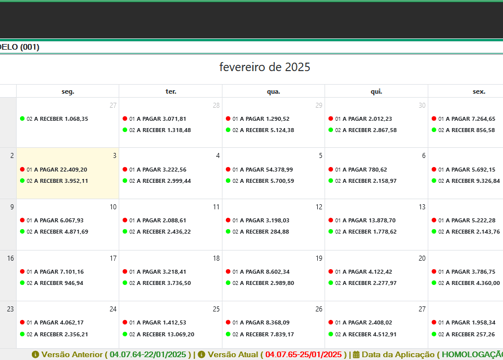Open the A PAGAR 13.878,70 entry
503x360 pixels.
pyautogui.click(x=362, y=220)
